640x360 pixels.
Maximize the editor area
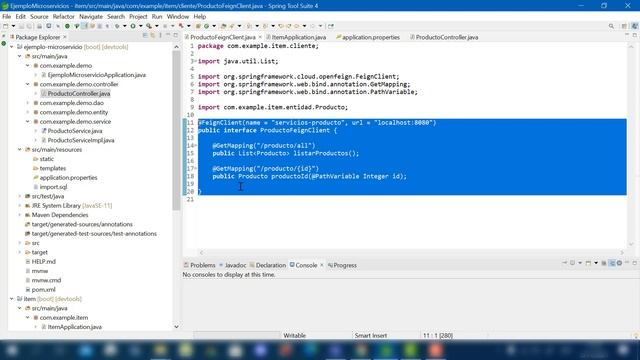(x=635, y=36)
